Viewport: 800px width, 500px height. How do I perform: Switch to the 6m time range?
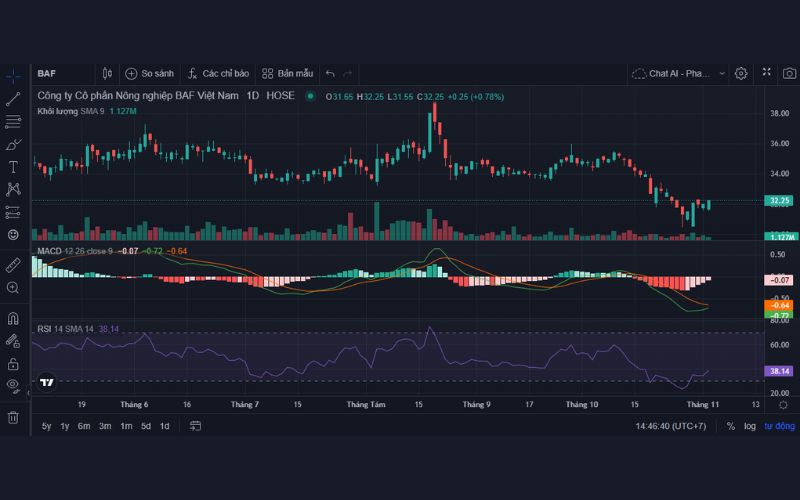(x=84, y=426)
